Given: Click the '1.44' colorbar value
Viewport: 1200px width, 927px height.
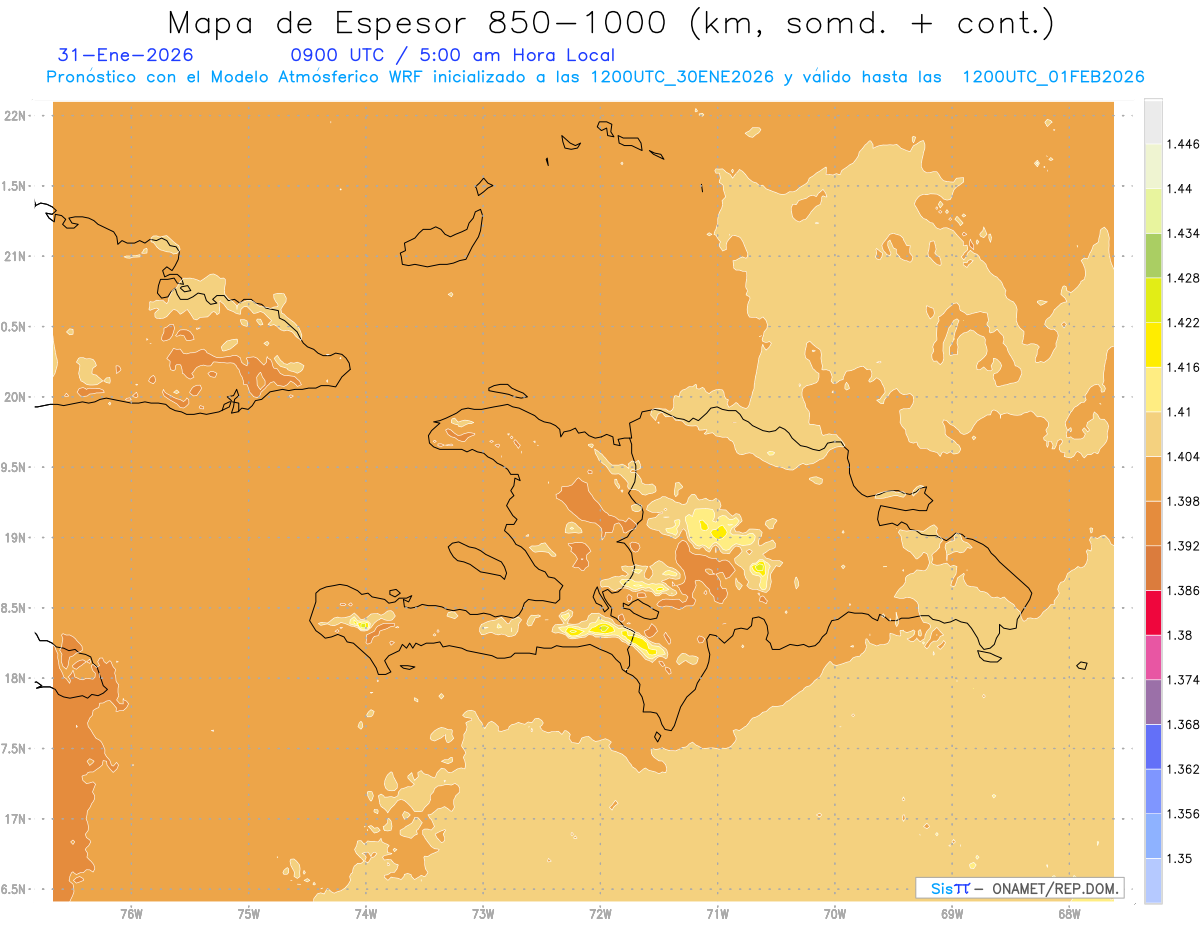Looking at the screenshot, I should pos(1180,189).
